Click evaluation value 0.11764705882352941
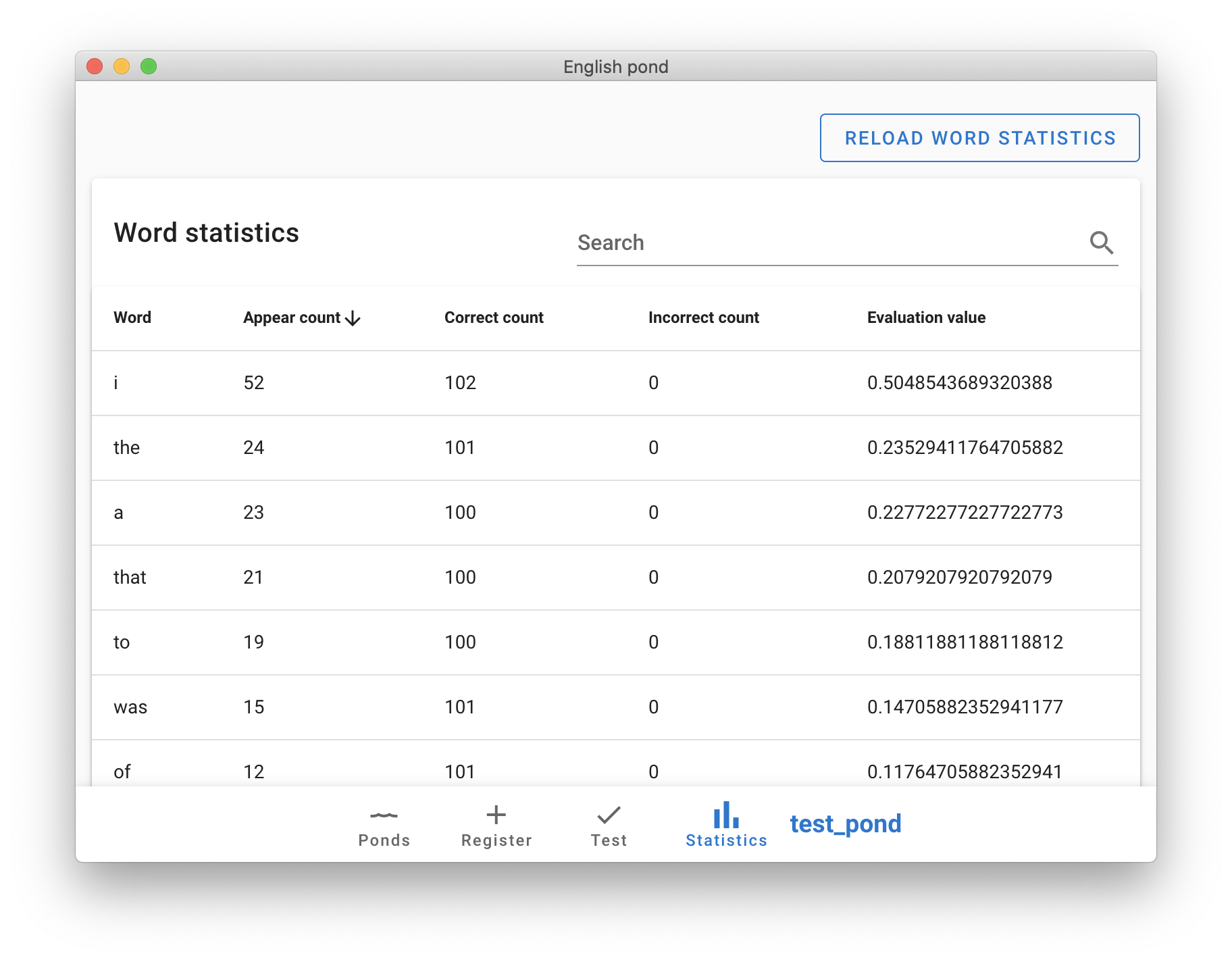The height and width of the screenshot is (962, 1232). coord(965,772)
